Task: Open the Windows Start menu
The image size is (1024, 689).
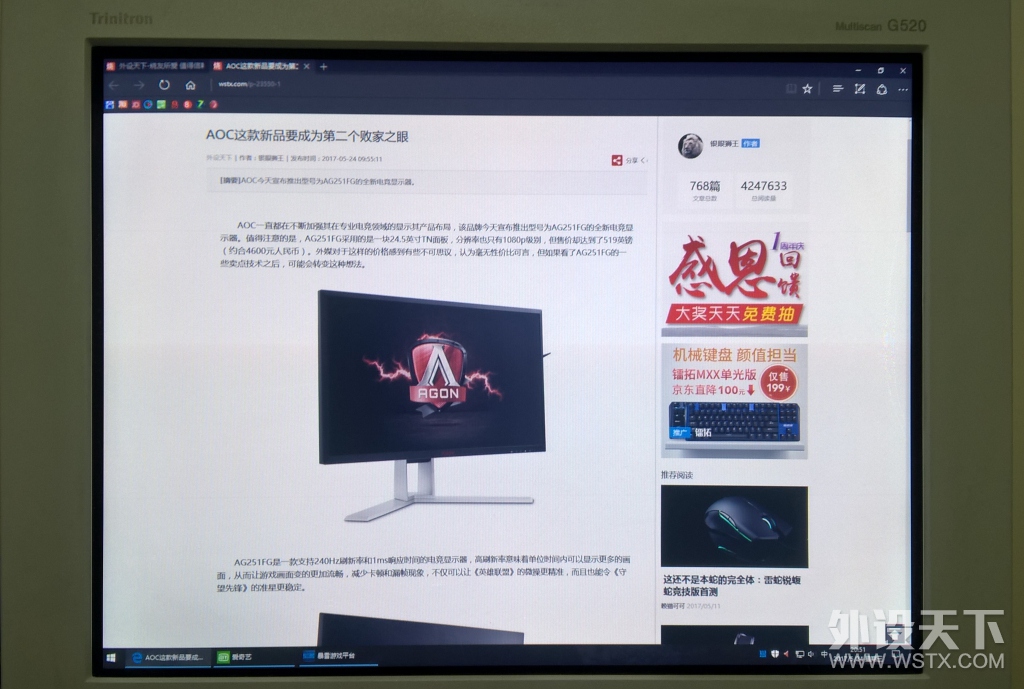Action: (113, 659)
